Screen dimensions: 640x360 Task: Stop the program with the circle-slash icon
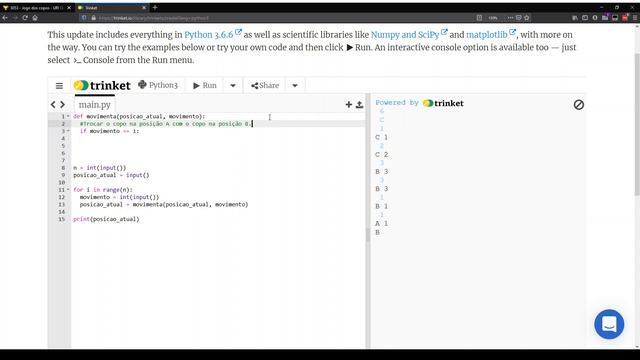point(578,105)
